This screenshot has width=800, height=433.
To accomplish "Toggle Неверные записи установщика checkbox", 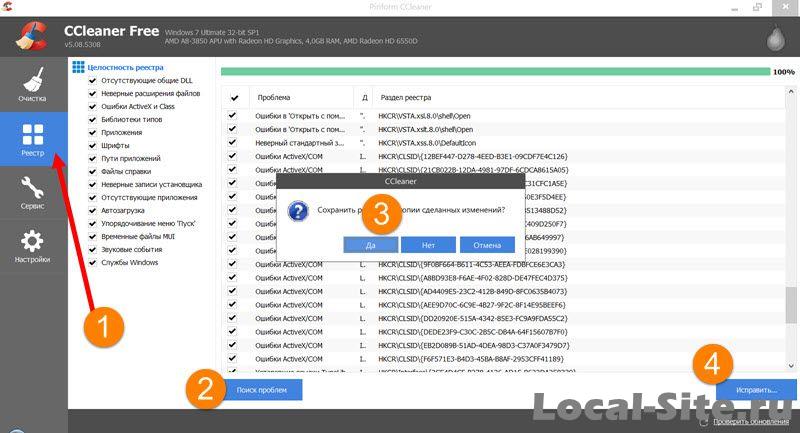I will click(x=92, y=185).
